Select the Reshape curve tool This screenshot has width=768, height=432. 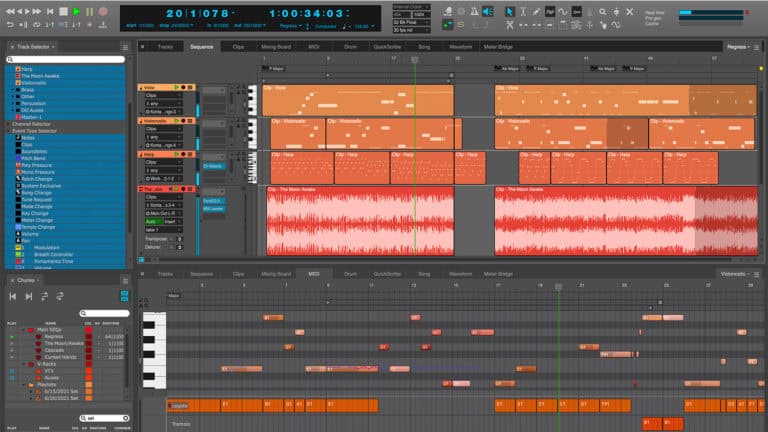point(563,11)
